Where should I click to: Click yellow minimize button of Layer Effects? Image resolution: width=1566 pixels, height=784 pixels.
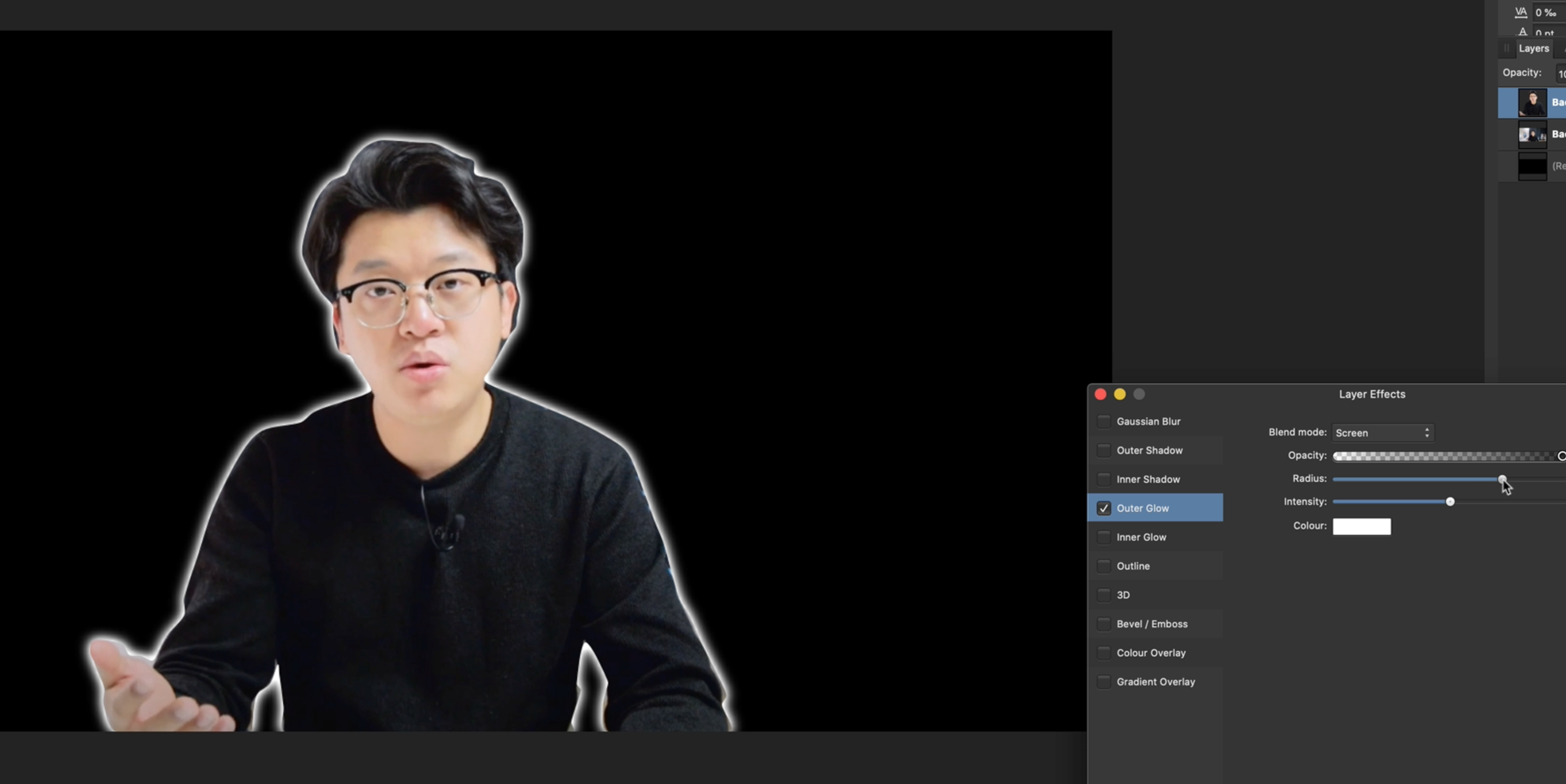1120,395
